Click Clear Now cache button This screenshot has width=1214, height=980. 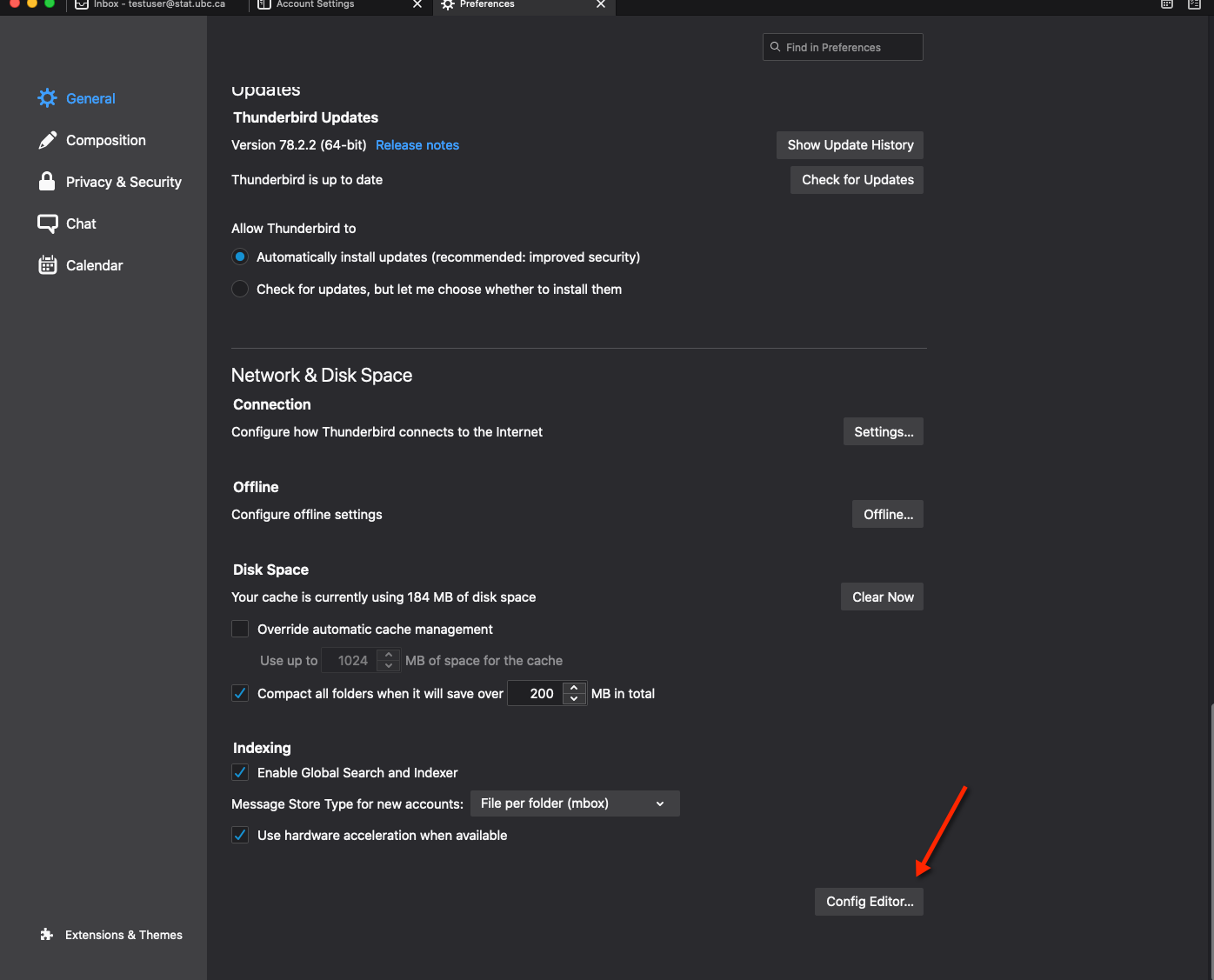(x=882, y=597)
